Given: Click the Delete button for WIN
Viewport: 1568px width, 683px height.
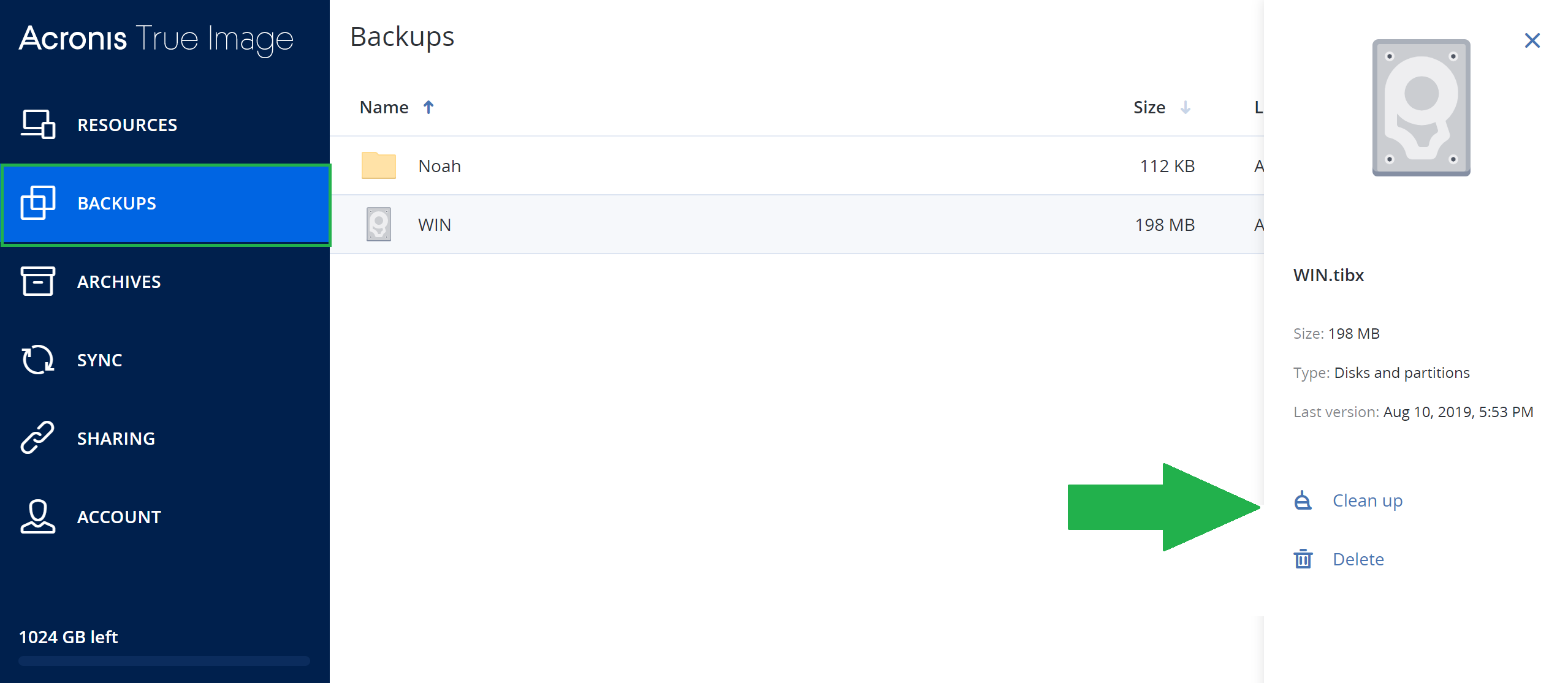Looking at the screenshot, I should click(1357, 559).
